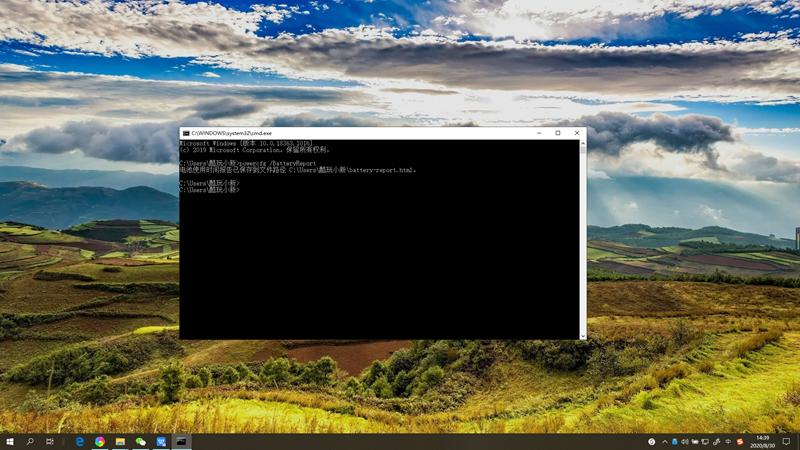This screenshot has width=800, height=450.
Task: Select the Command Prompt taskbar button
Action: click(182, 442)
